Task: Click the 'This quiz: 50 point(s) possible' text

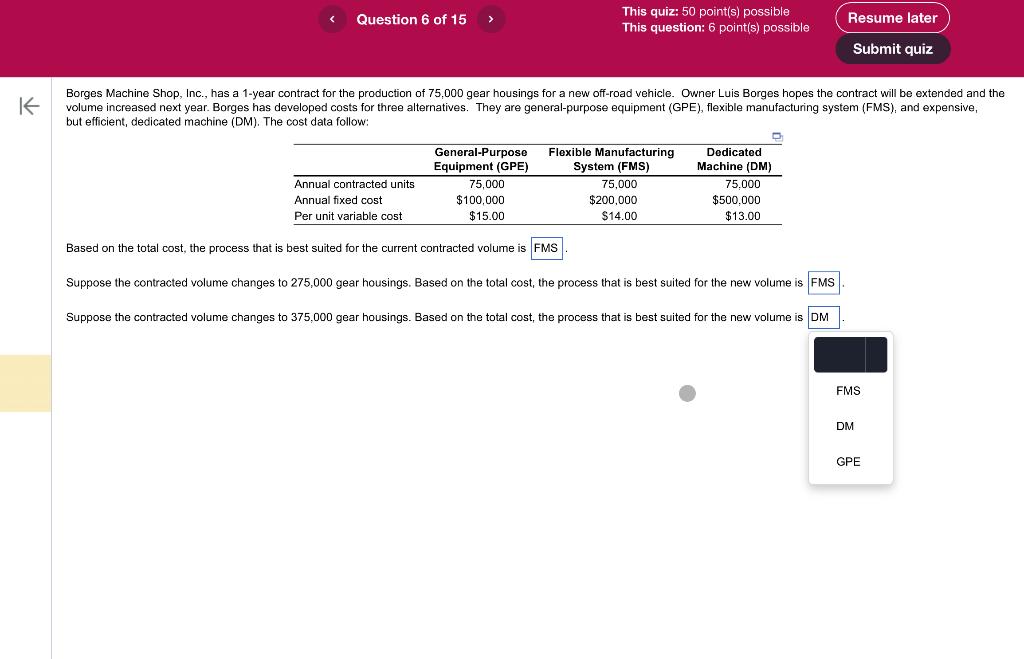Action: click(x=705, y=12)
